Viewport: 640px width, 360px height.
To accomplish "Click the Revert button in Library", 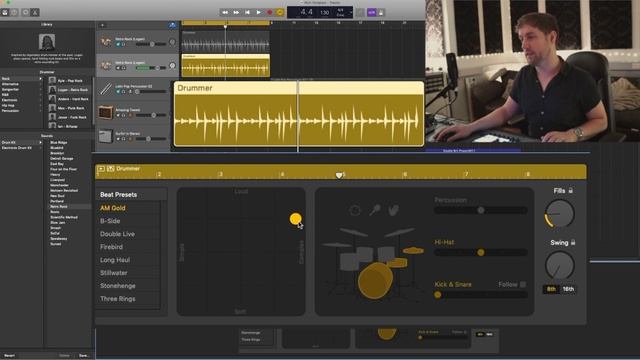I will click(x=9, y=356).
